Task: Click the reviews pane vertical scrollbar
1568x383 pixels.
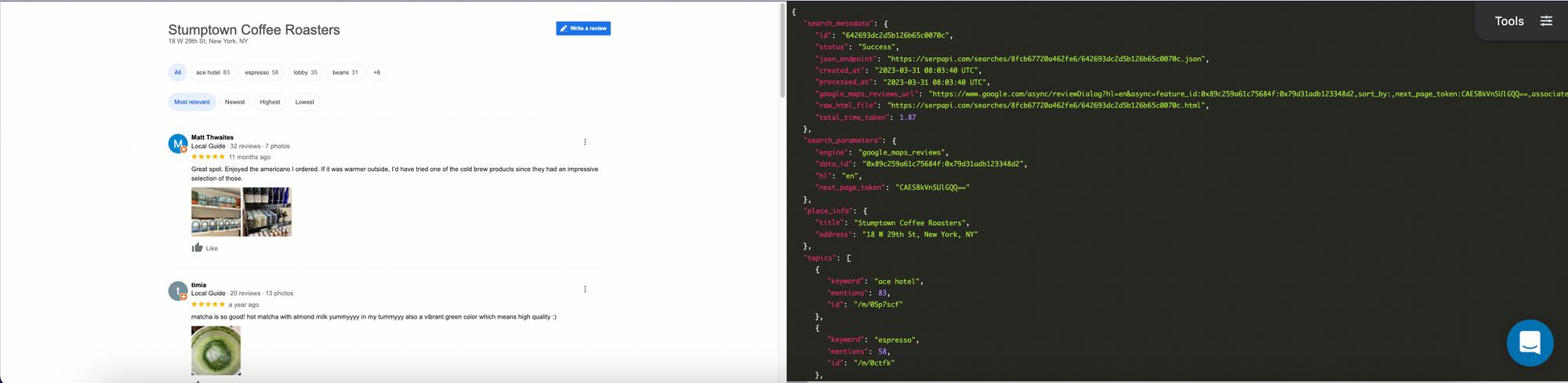Action: click(x=782, y=51)
